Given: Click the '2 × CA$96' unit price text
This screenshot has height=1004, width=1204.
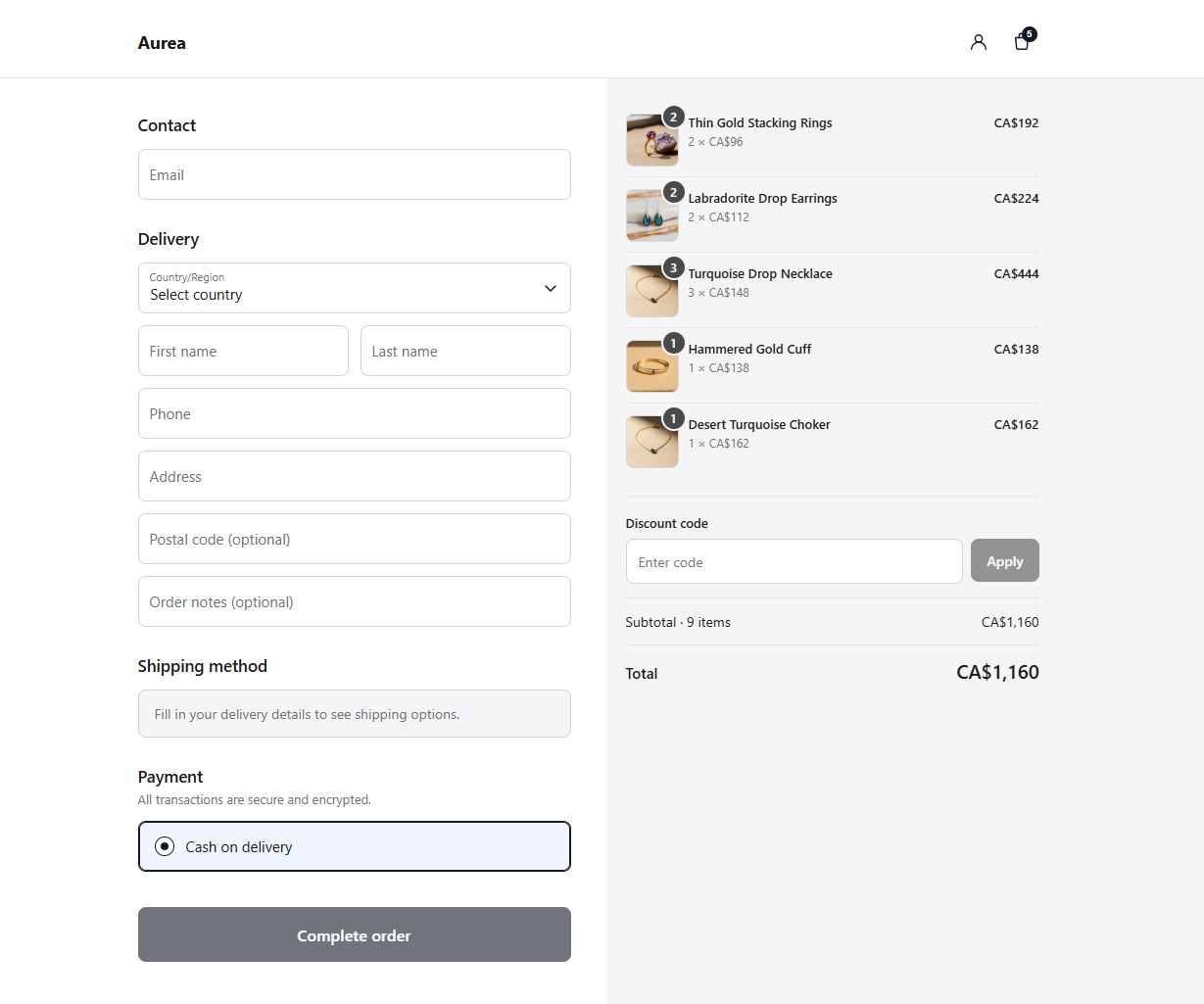Looking at the screenshot, I should click(715, 142).
